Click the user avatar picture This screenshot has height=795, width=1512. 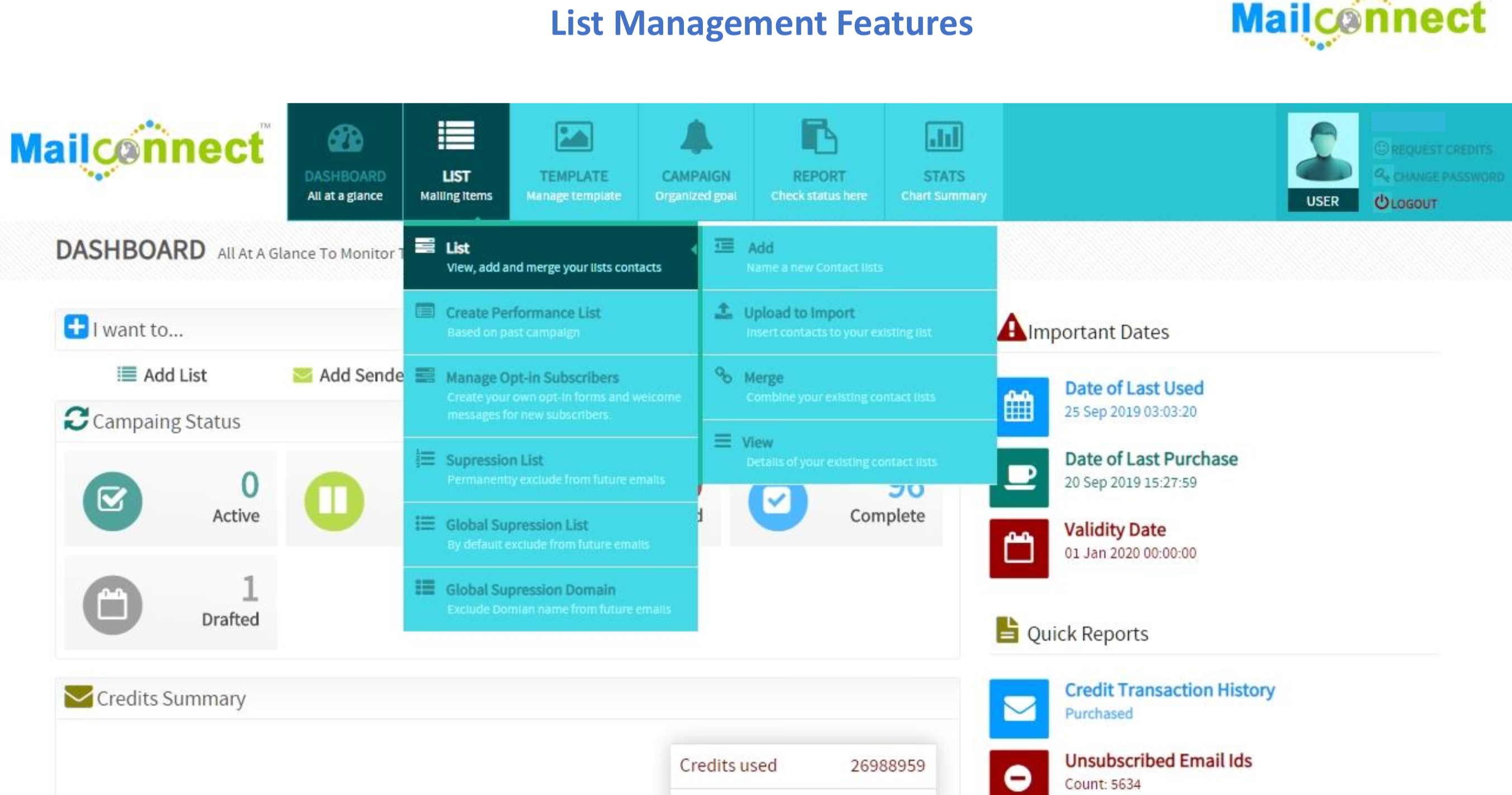tap(1323, 151)
